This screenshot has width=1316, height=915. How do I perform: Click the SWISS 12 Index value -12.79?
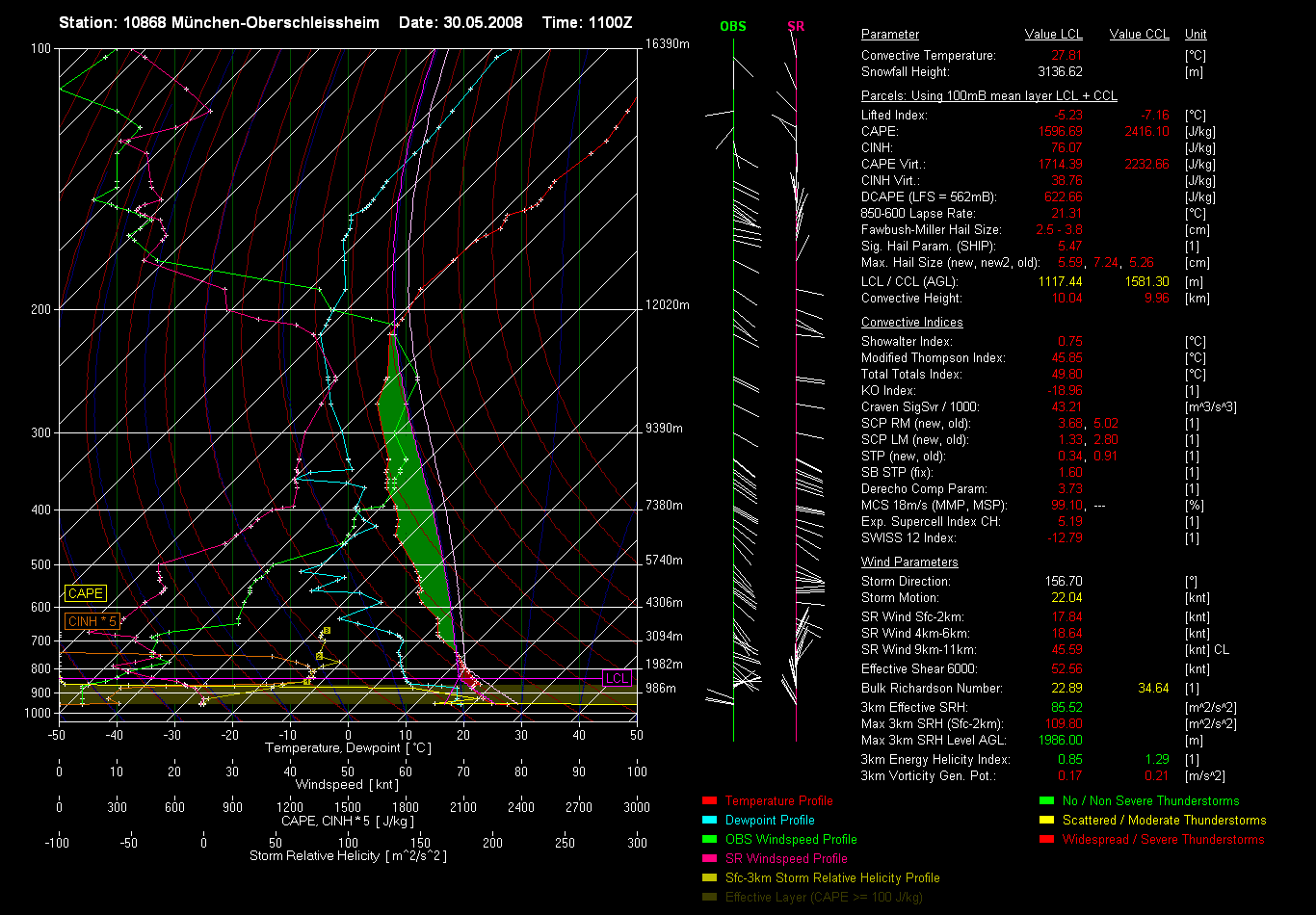click(1066, 538)
